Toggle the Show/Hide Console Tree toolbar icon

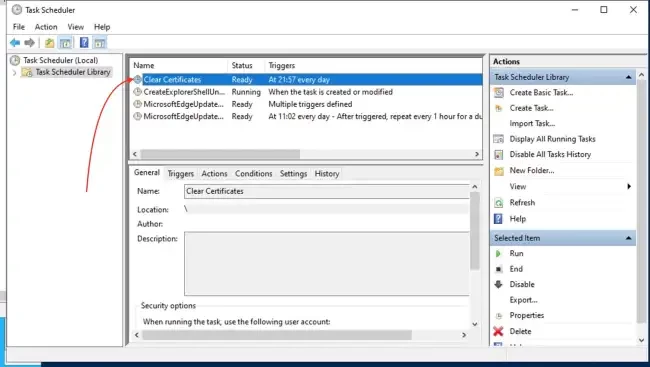click(65, 42)
